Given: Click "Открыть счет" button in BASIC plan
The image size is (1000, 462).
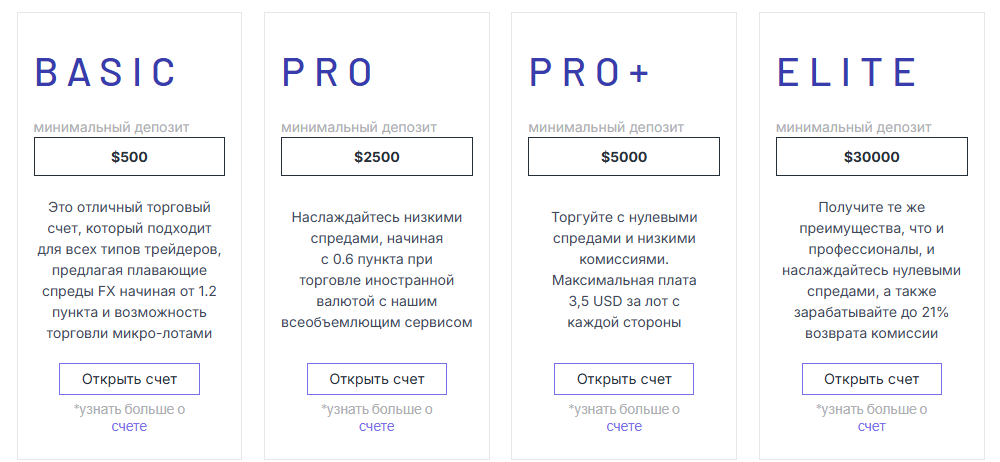Looking at the screenshot, I should coord(129,379).
